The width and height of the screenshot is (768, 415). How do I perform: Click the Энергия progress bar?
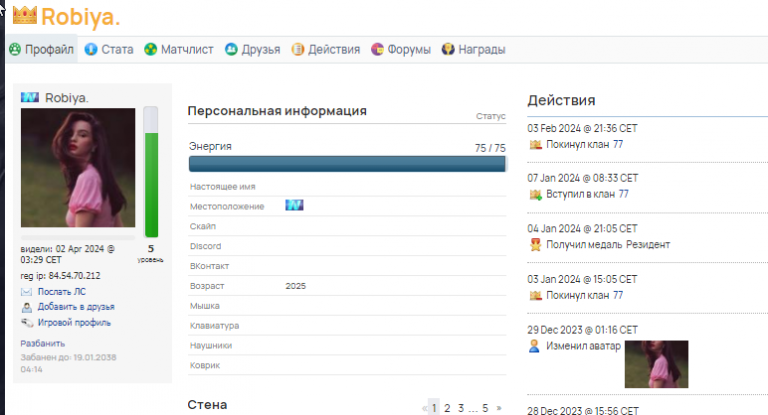click(347, 164)
